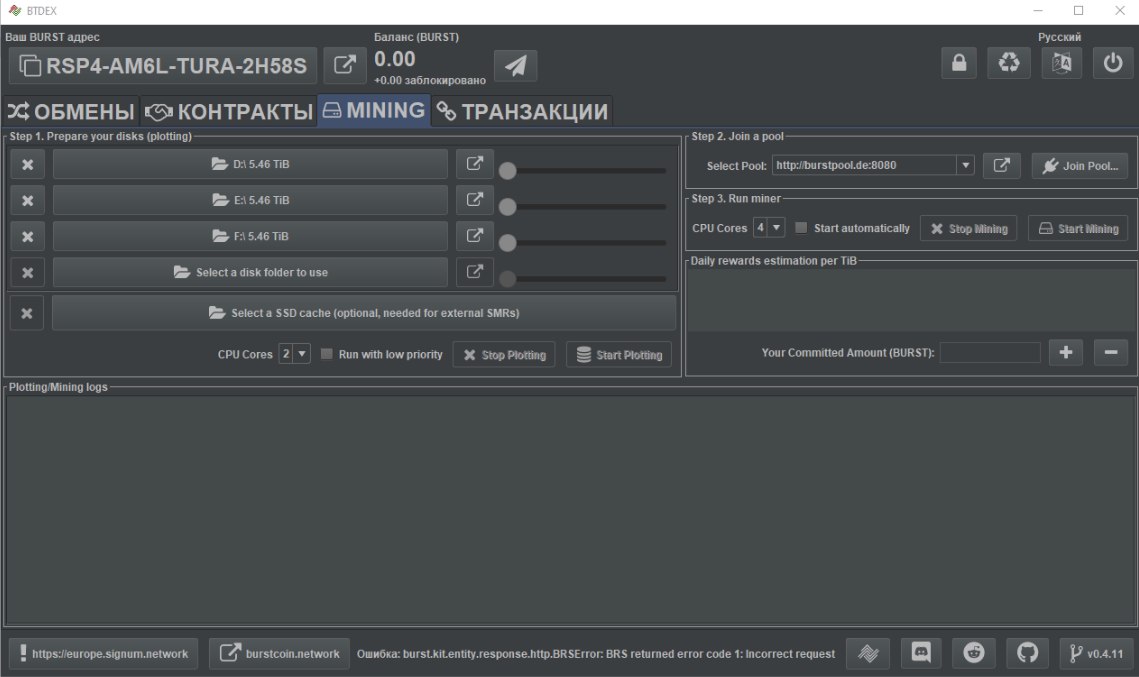Select node https://europe.signum.network
Screen dimensions: 1139x677
tap(103, 654)
